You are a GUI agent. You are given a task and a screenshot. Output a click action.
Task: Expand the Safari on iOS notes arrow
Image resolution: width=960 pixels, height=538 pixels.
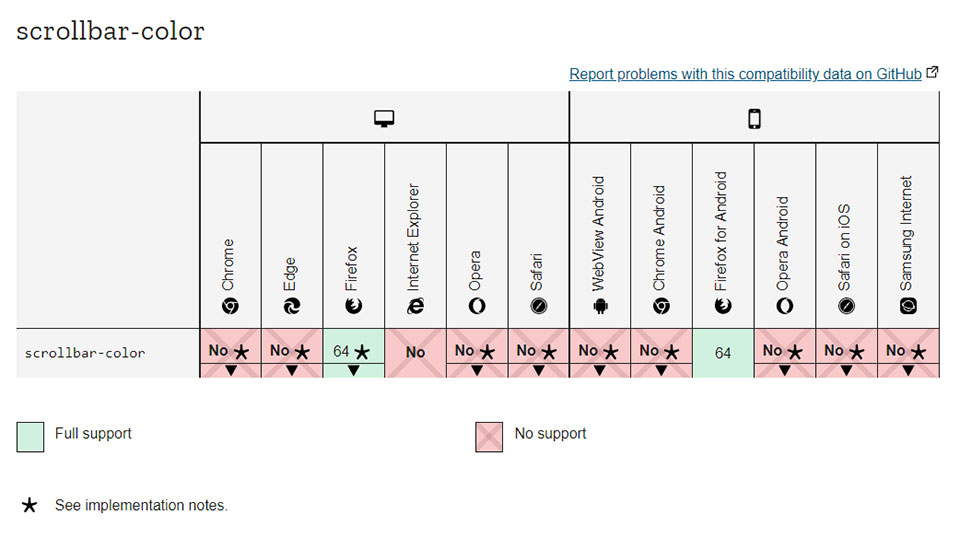point(847,370)
